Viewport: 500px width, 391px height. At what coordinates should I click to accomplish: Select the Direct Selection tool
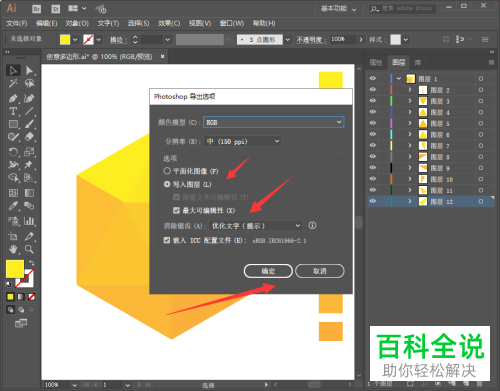[29, 70]
